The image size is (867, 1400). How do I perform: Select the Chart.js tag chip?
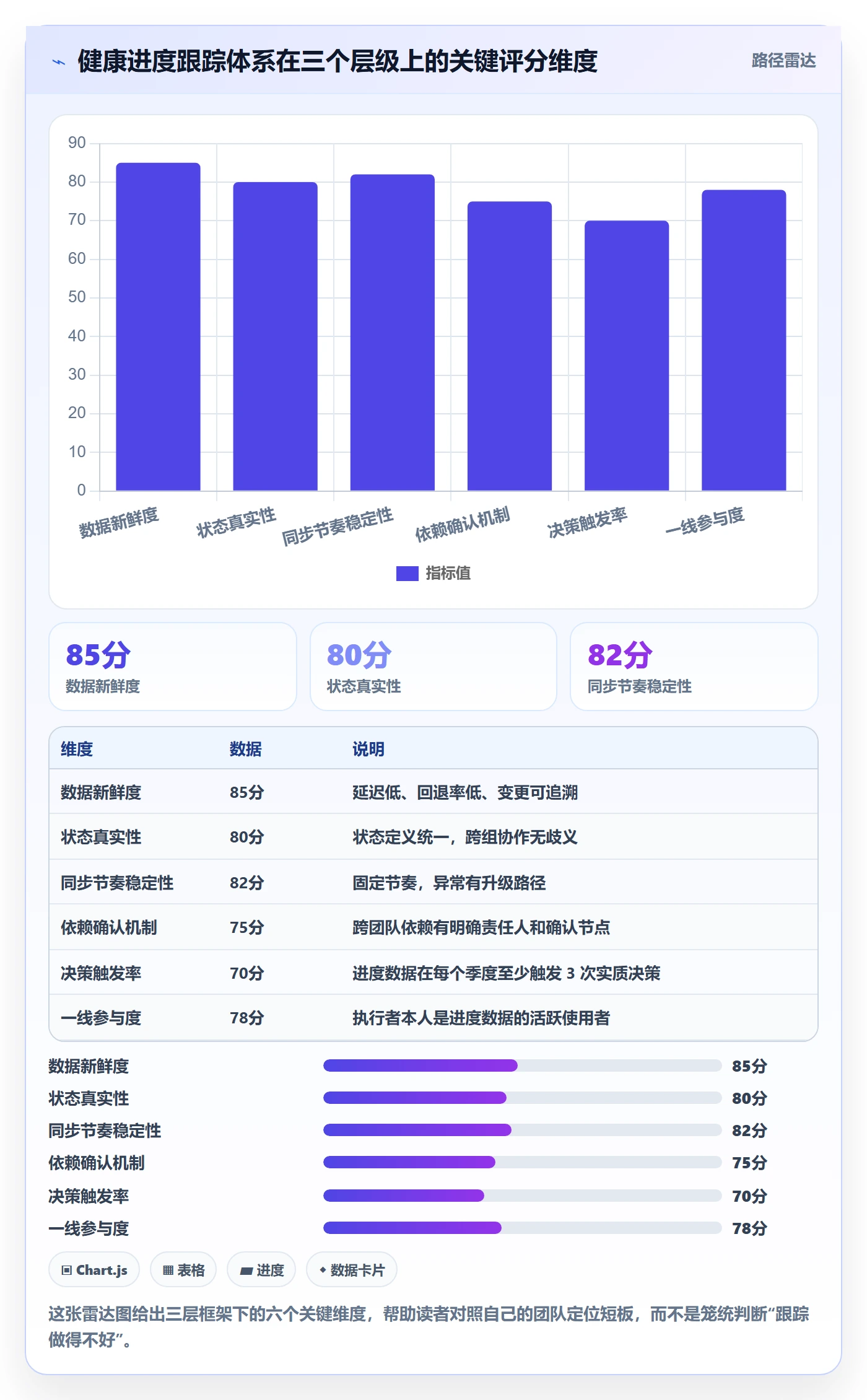(94, 1270)
